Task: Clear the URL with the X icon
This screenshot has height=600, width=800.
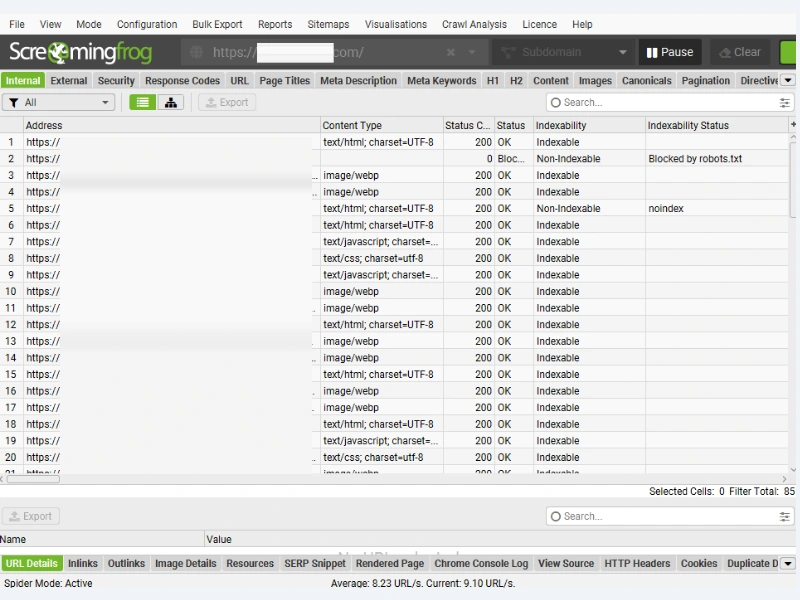Action: click(451, 52)
